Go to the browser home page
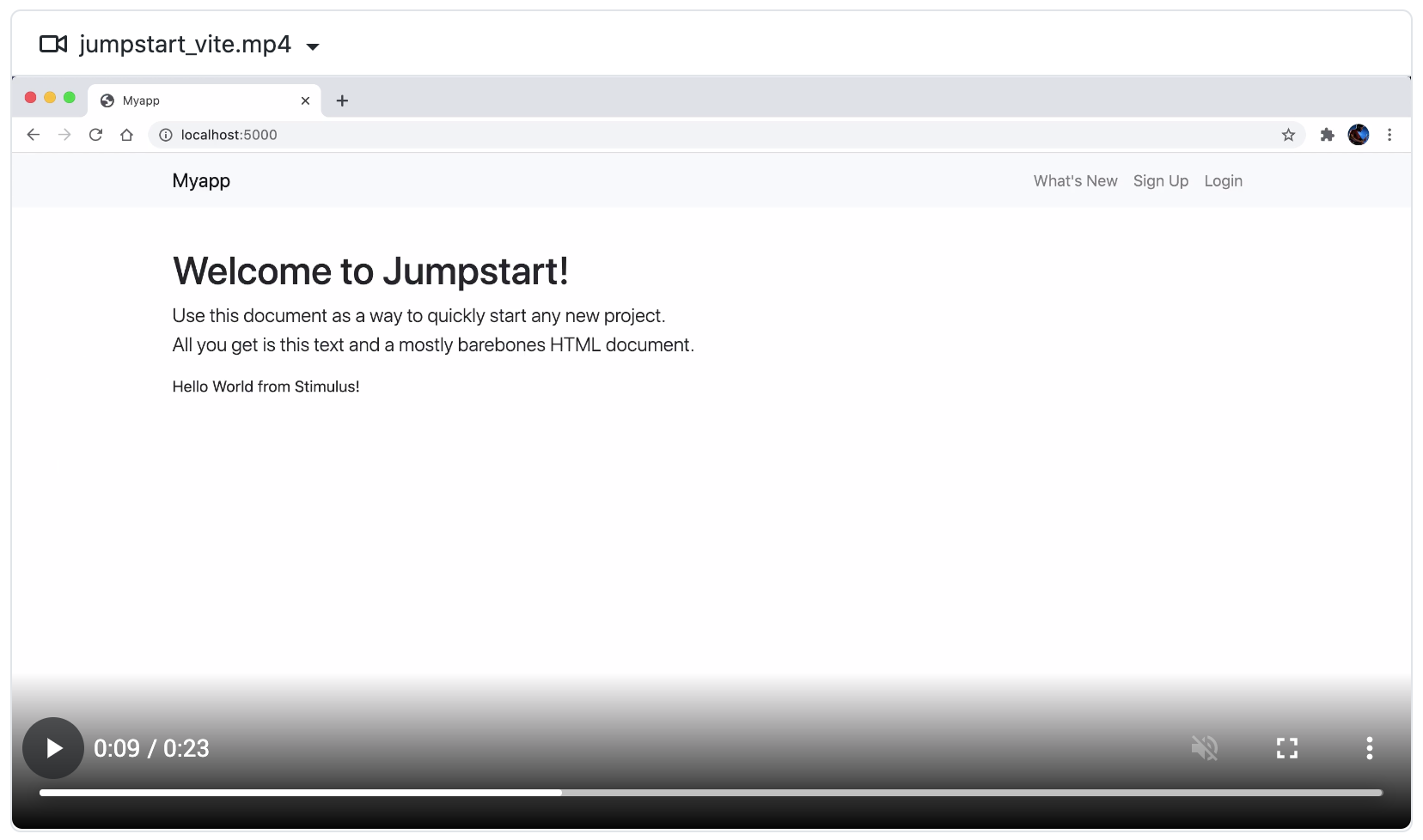1423x840 pixels. tap(126, 135)
